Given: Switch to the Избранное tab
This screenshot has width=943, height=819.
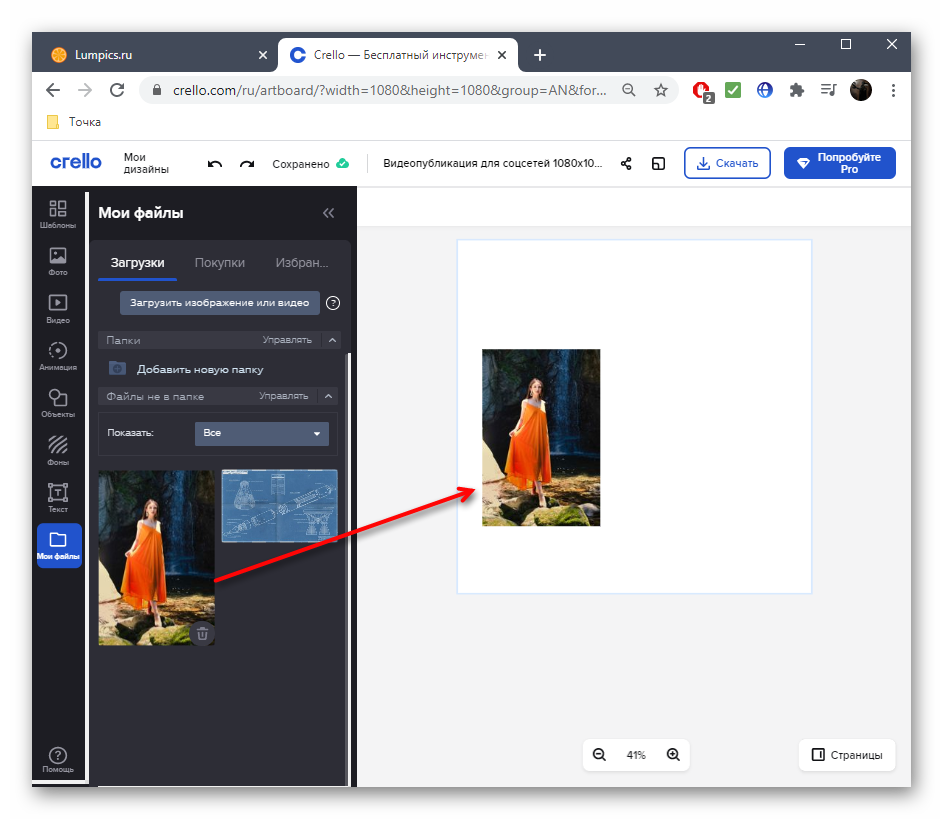Looking at the screenshot, I should (301, 263).
